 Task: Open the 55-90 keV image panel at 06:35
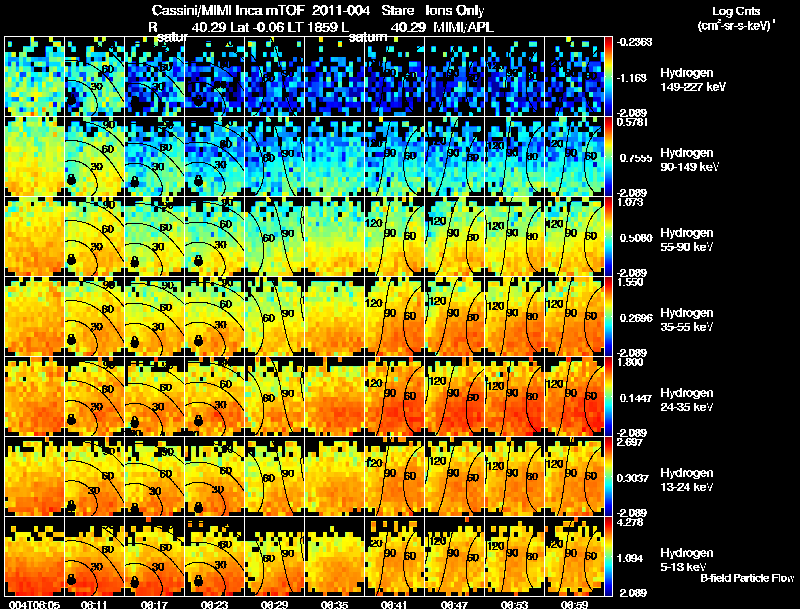tap(335, 237)
